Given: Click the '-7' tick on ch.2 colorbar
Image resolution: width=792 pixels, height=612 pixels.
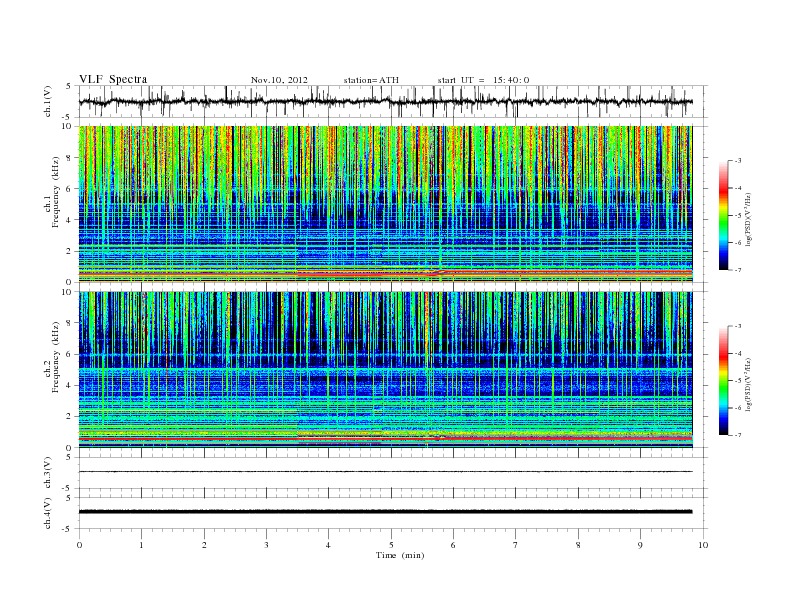Looking at the screenshot, I should click(x=738, y=435).
